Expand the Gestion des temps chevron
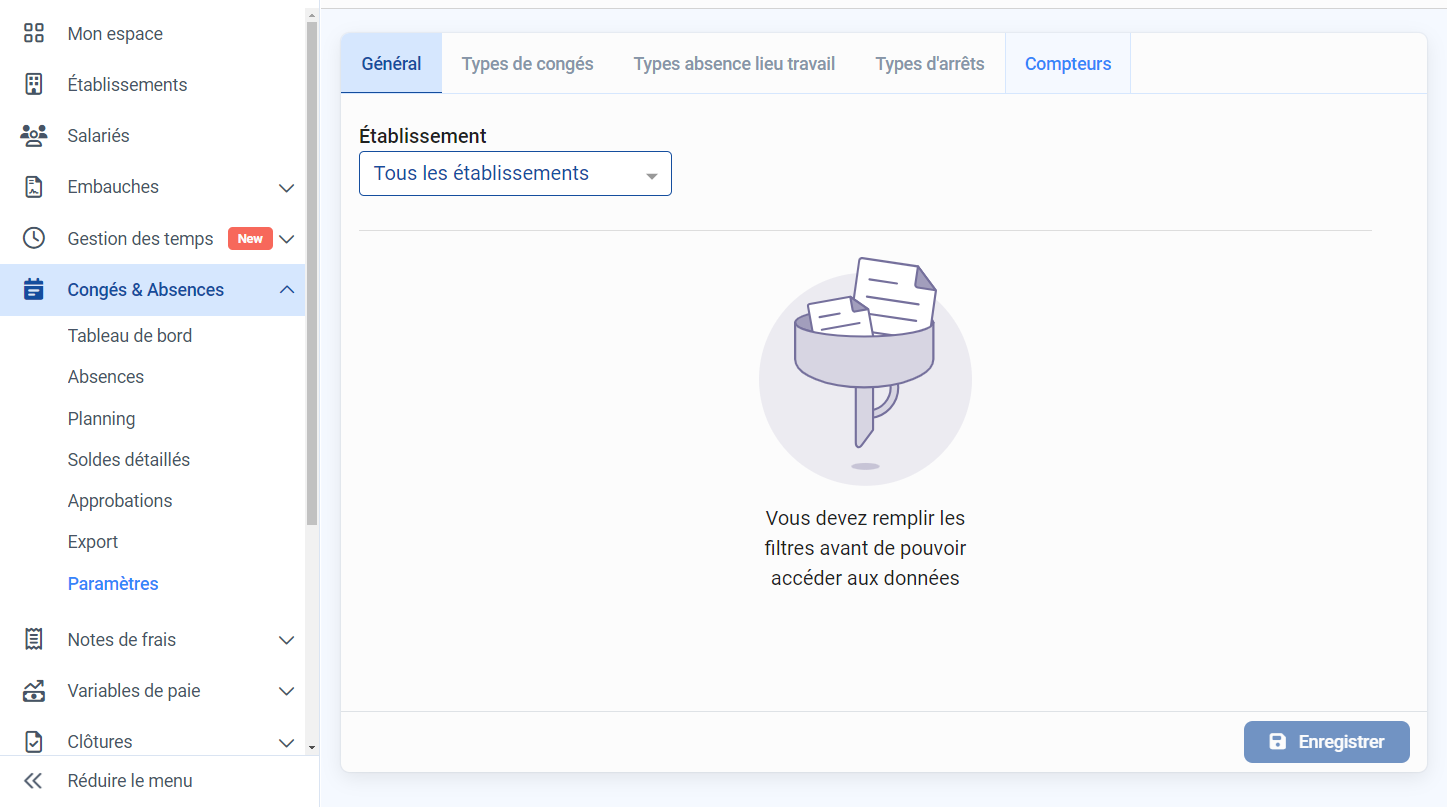 coord(286,239)
